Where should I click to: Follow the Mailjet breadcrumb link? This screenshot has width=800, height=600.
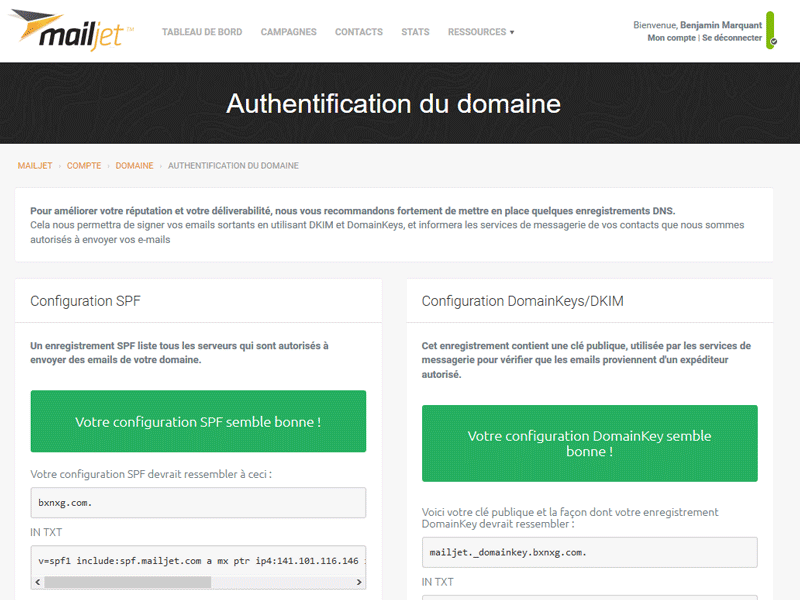pos(35,166)
